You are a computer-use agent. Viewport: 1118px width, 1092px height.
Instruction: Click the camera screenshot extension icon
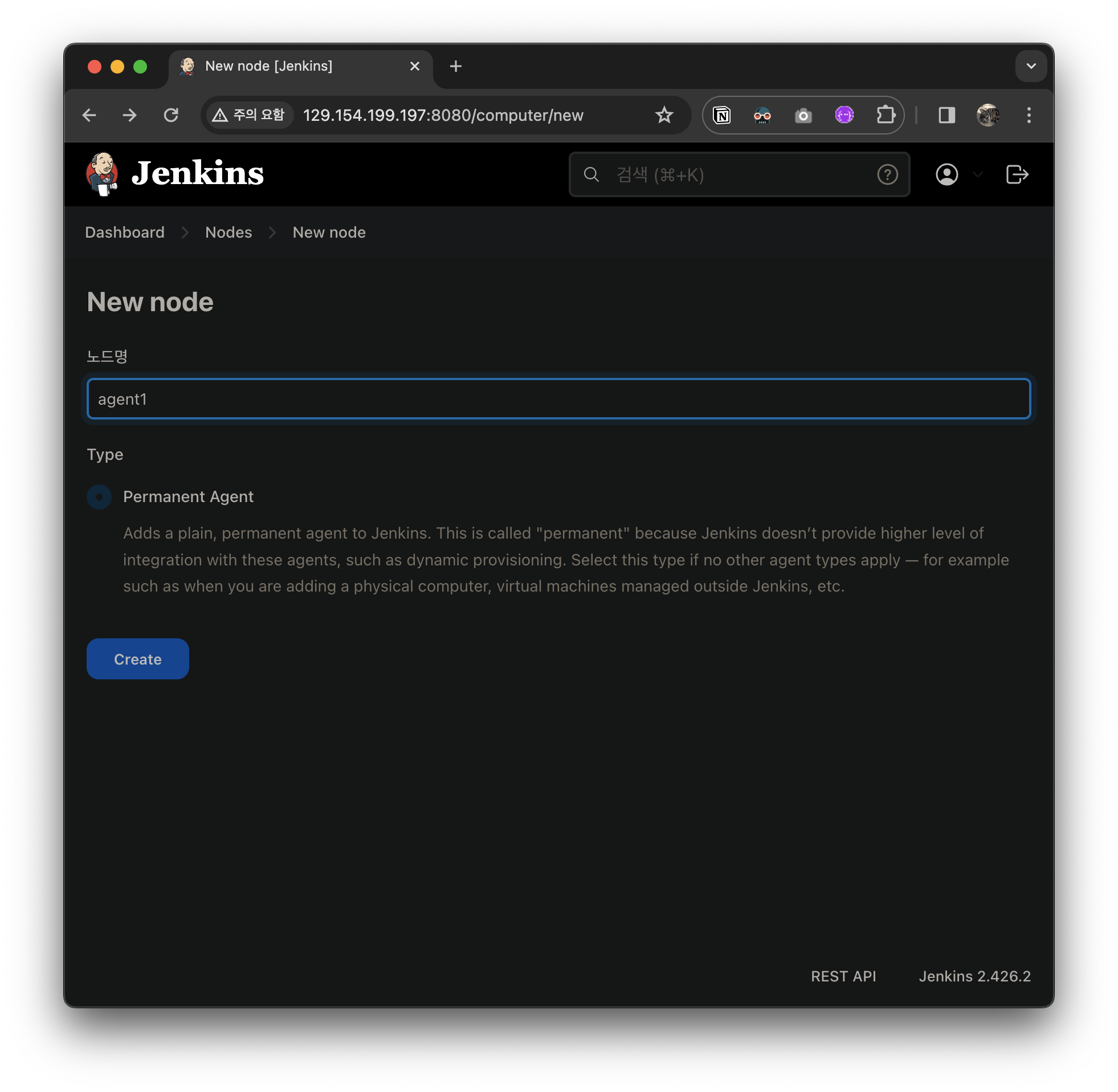pos(803,115)
